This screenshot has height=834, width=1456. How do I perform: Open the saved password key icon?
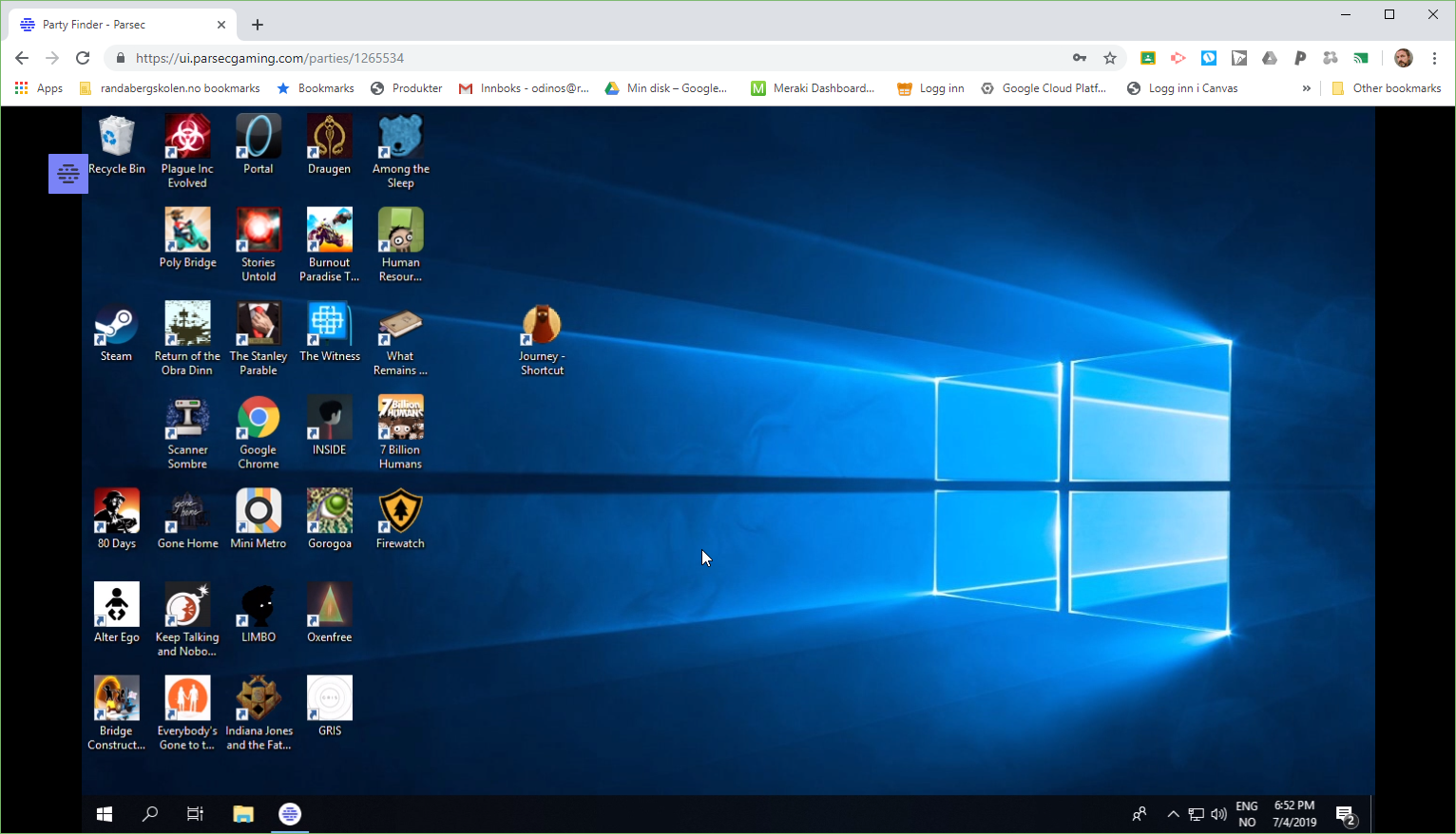point(1080,58)
